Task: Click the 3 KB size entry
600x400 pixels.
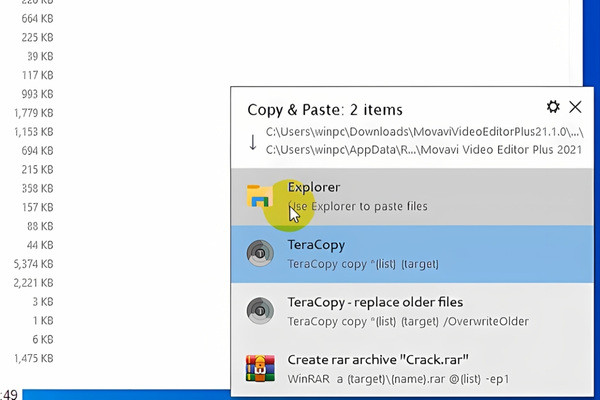Action: (x=42, y=302)
